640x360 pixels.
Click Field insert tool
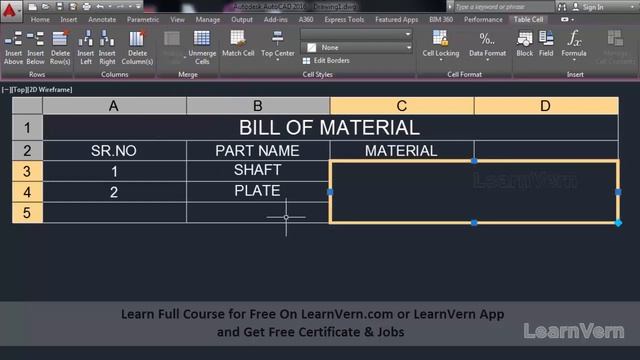(x=546, y=44)
